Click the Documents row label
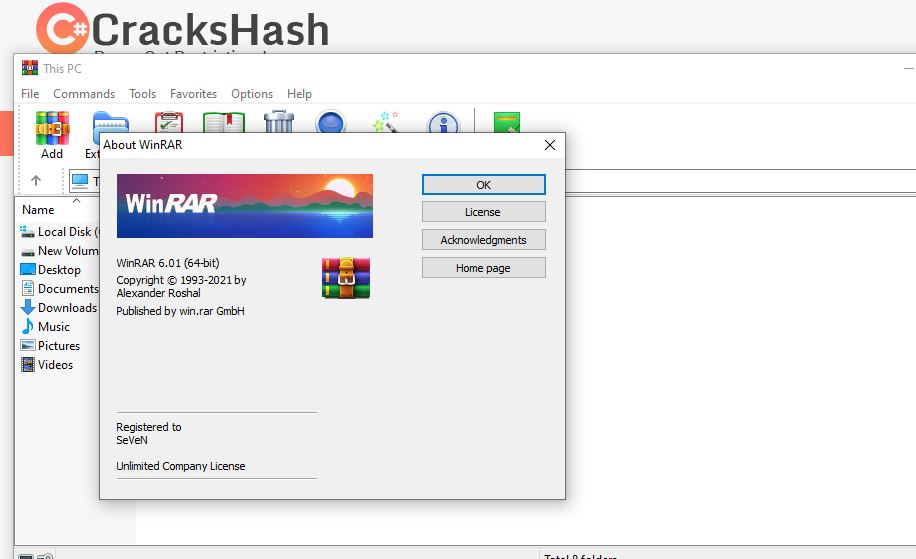Viewport: 916px width, 559px height. pyautogui.click(x=68, y=289)
